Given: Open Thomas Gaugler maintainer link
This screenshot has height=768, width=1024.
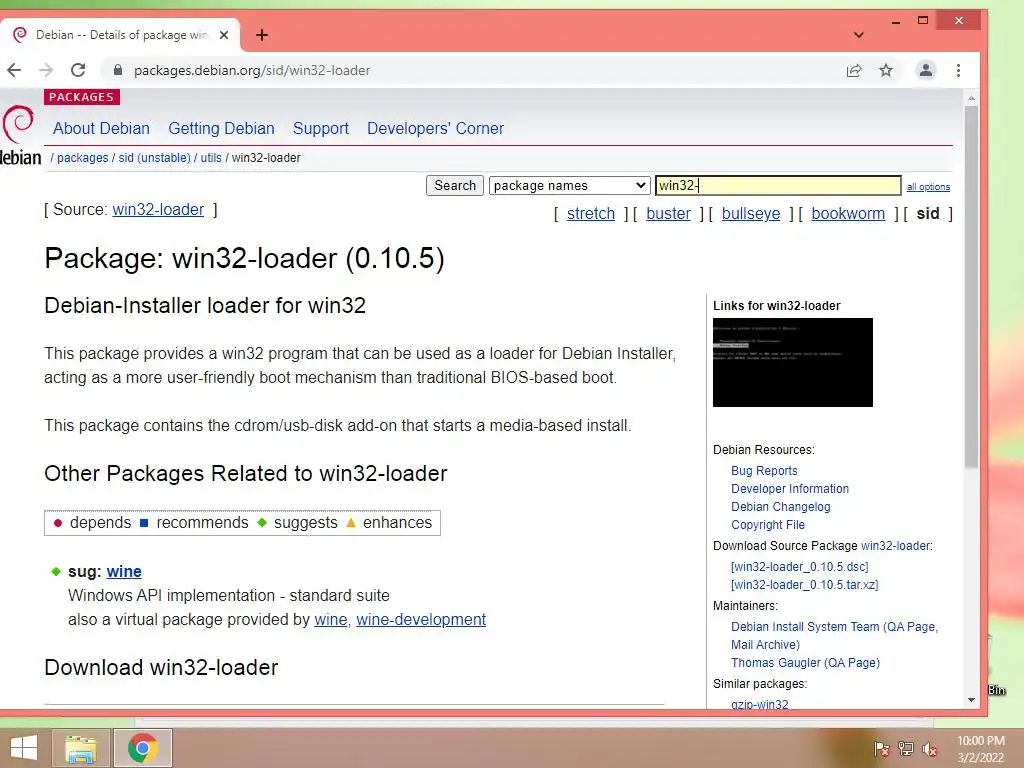Looking at the screenshot, I should click(775, 663).
